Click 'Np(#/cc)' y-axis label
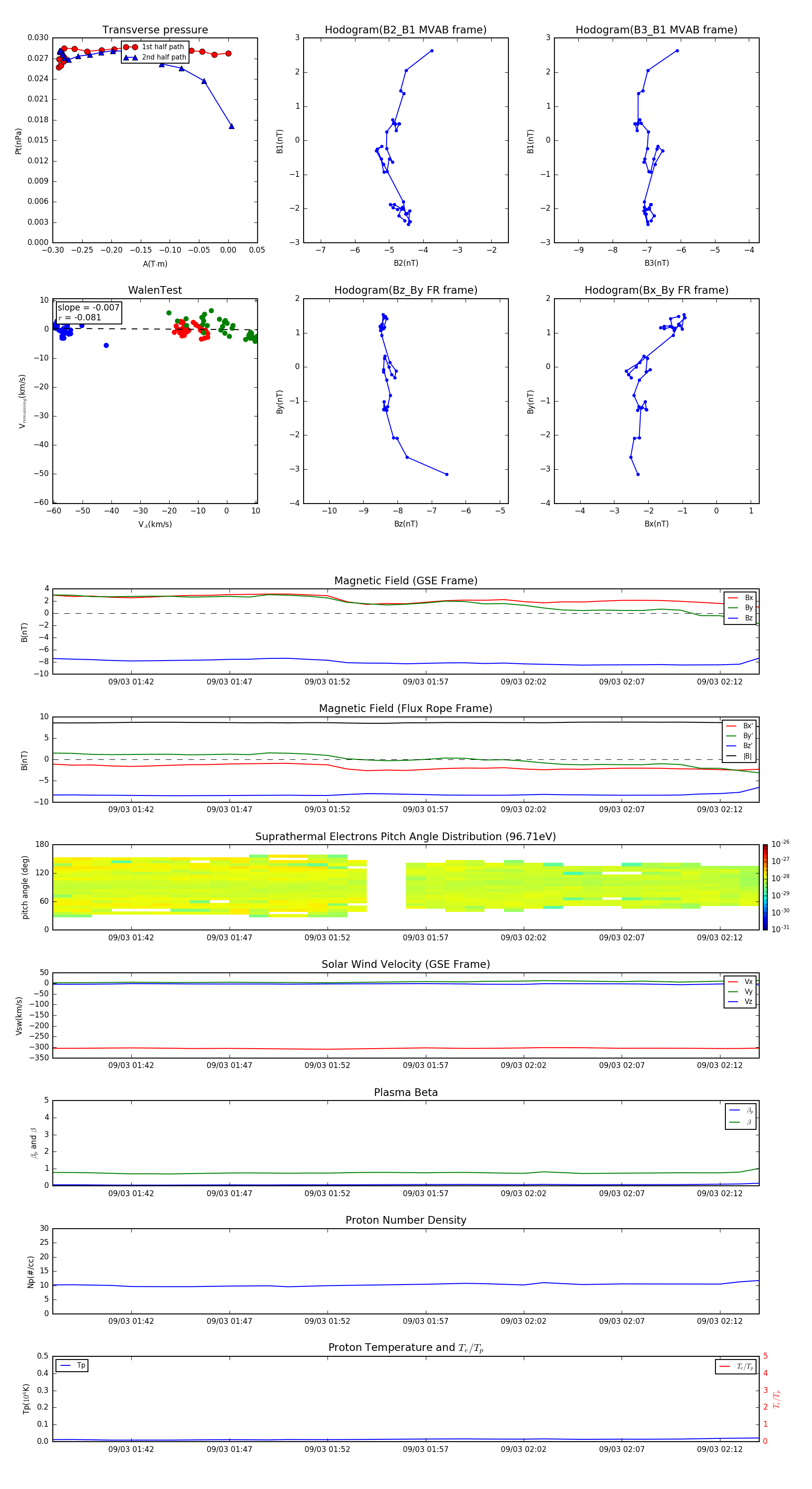 coord(31,1272)
